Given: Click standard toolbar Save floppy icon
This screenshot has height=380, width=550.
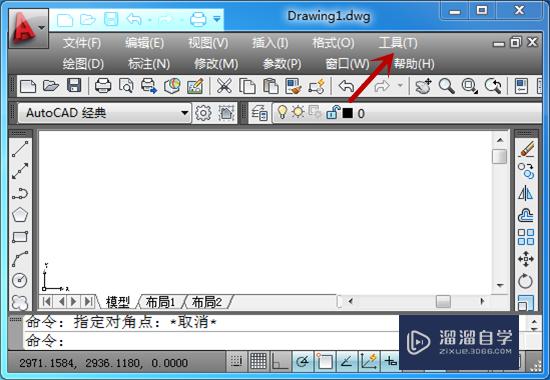Looking at the screenshot, I should point(74,86).
